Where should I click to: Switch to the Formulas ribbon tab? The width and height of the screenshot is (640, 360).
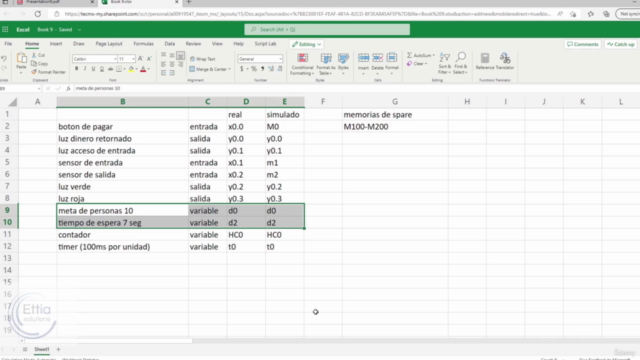click(143, 44)
